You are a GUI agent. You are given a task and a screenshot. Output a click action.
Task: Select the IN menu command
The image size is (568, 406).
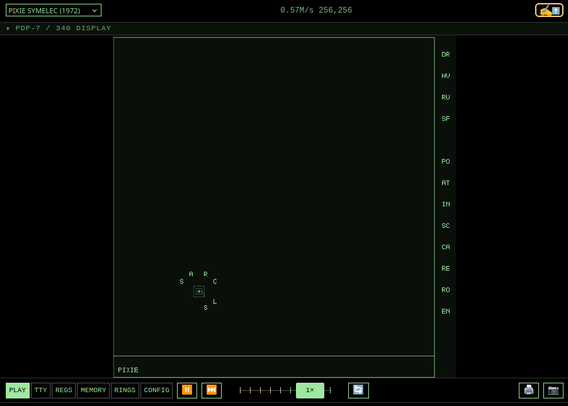click(x=446, y=204)
